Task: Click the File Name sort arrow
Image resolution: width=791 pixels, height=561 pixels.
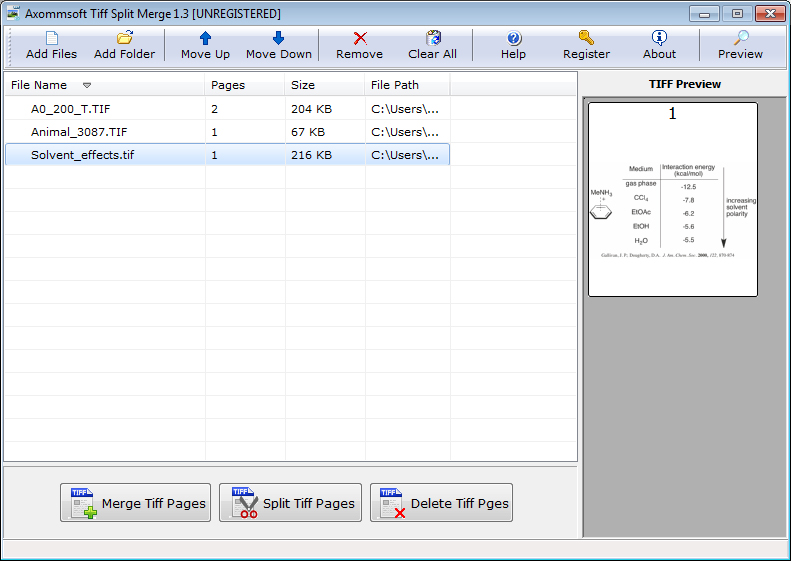Action: point(87,86)
